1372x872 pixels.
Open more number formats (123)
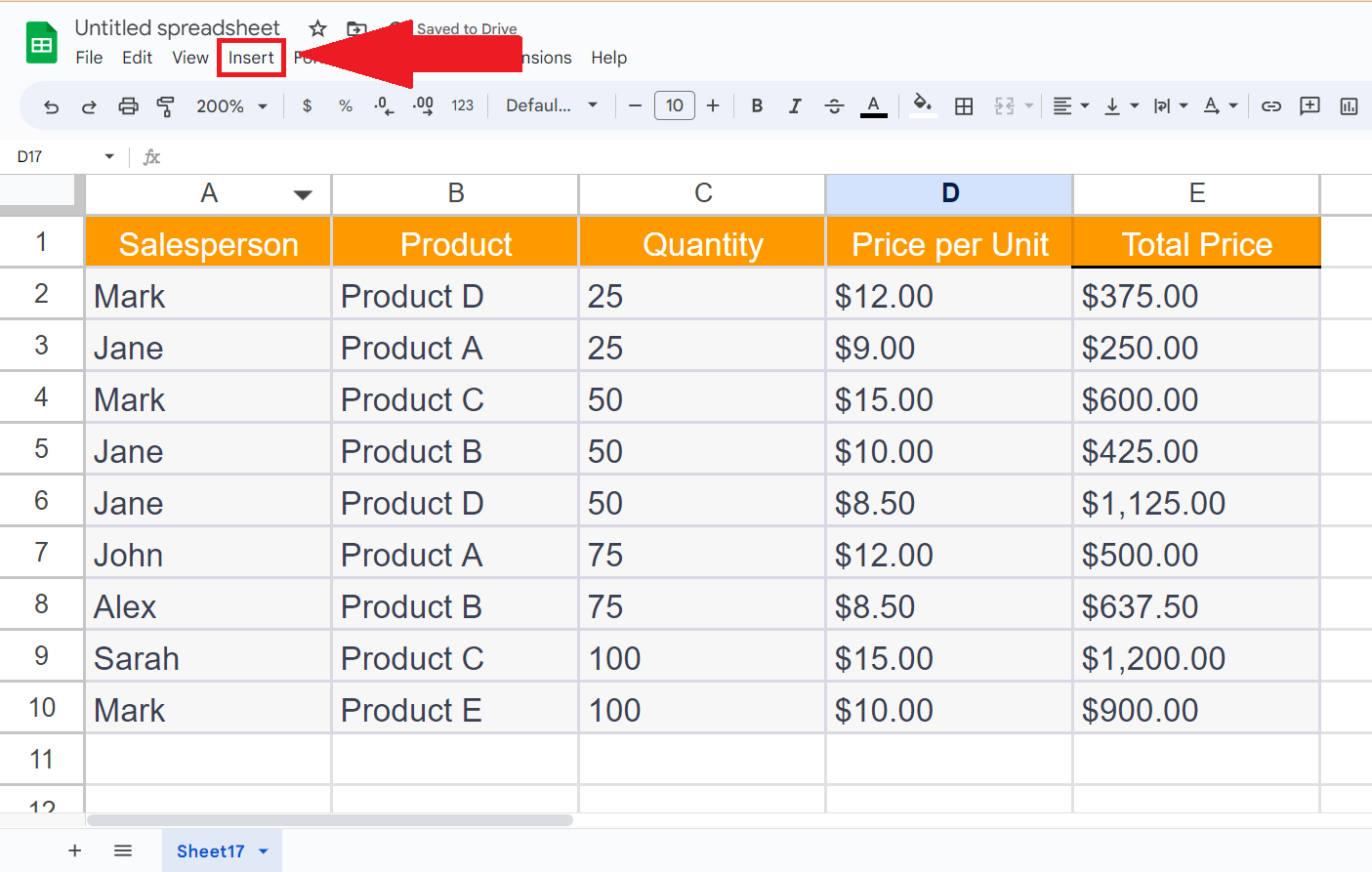463,105
